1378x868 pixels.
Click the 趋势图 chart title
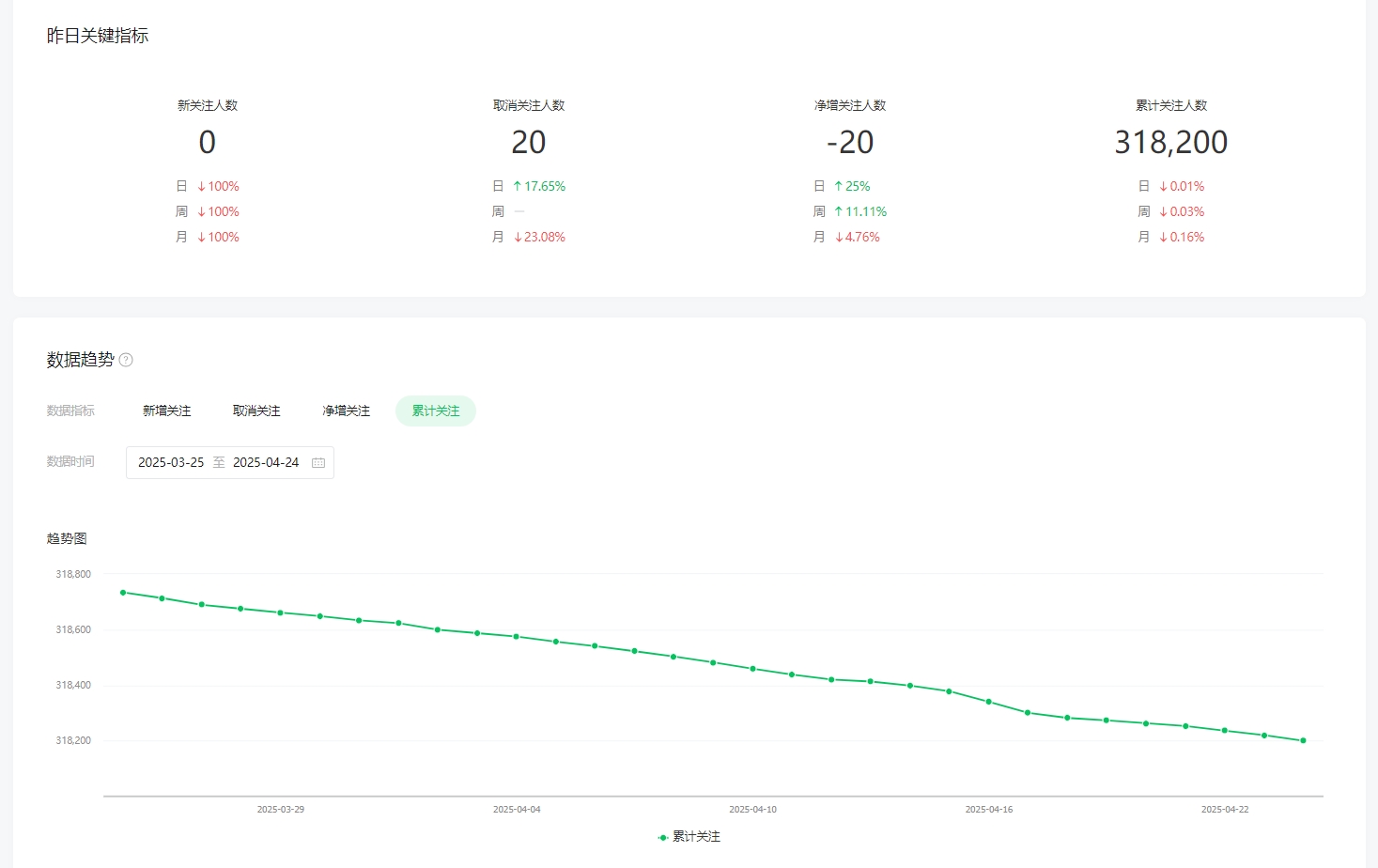point(67,538)
